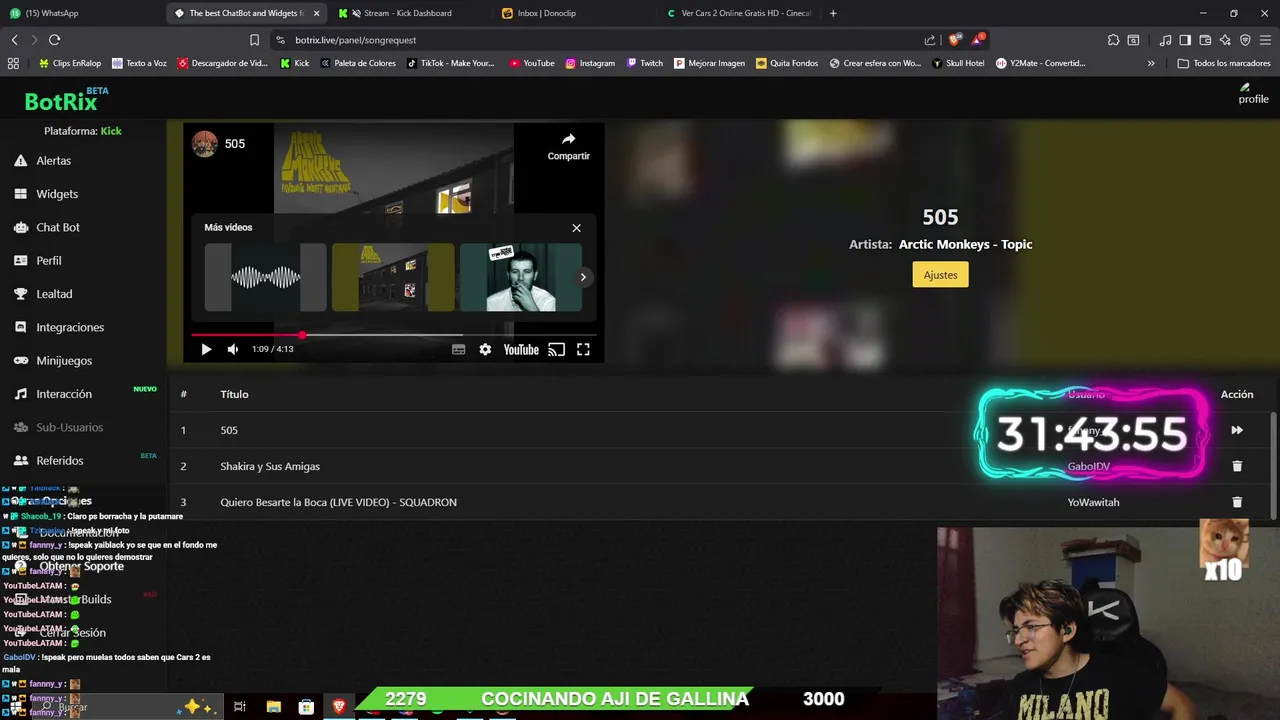The width and height of the screenshot is (1280, 720).
Task: Switch to the Stream - Kick Dashboard tab
Action: point(408,13)
